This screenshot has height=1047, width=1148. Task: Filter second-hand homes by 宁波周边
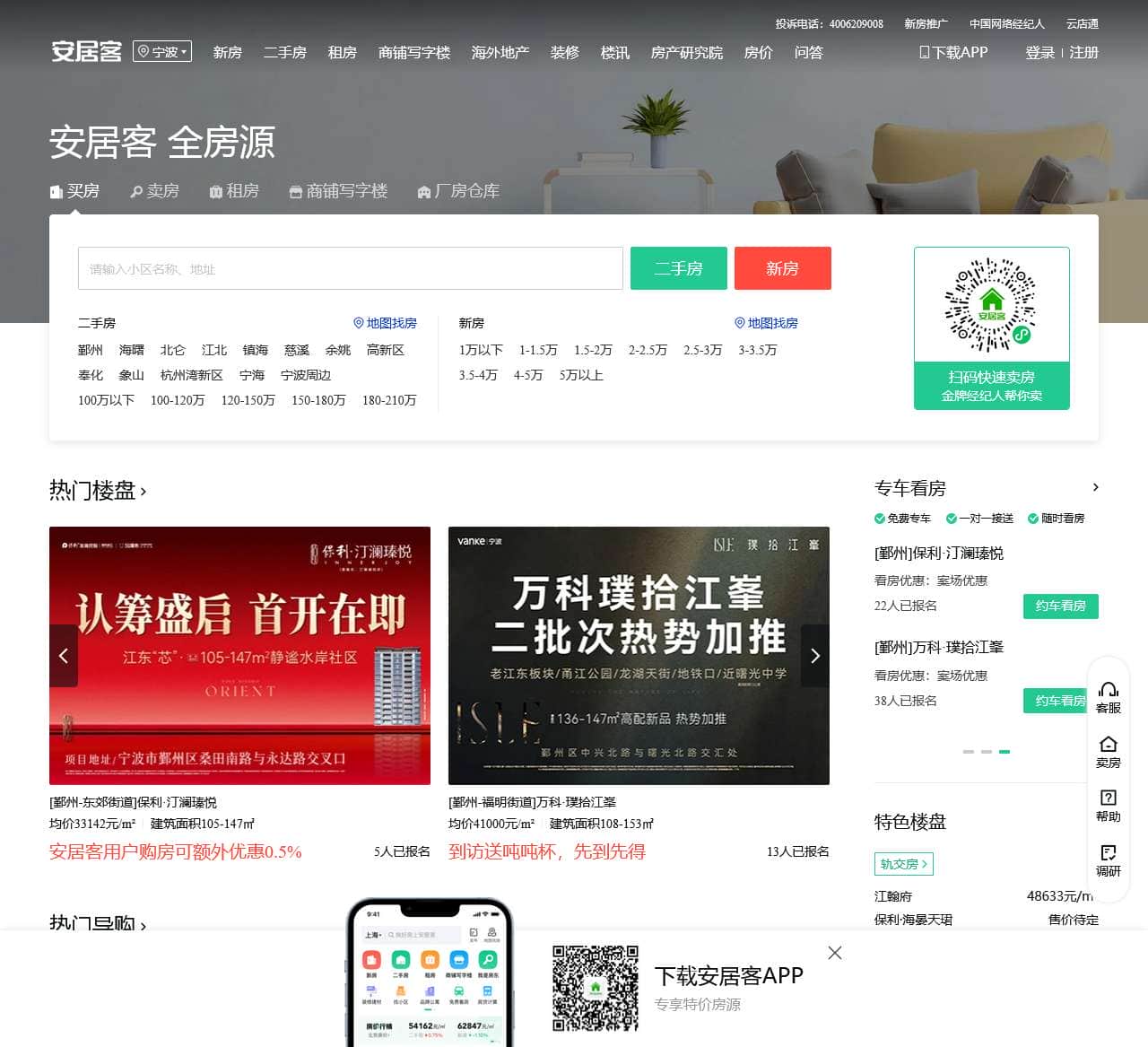pyautogui.click(x=306, y=375)
